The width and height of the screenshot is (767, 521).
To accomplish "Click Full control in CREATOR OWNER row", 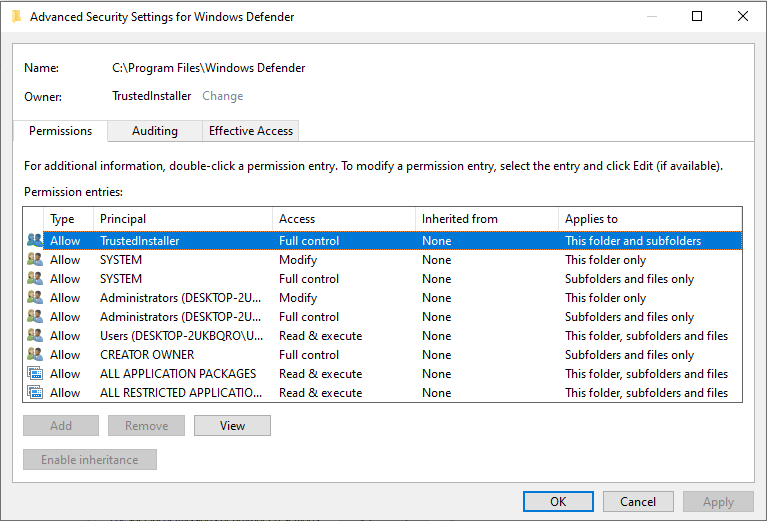I will tap(309, 355).
